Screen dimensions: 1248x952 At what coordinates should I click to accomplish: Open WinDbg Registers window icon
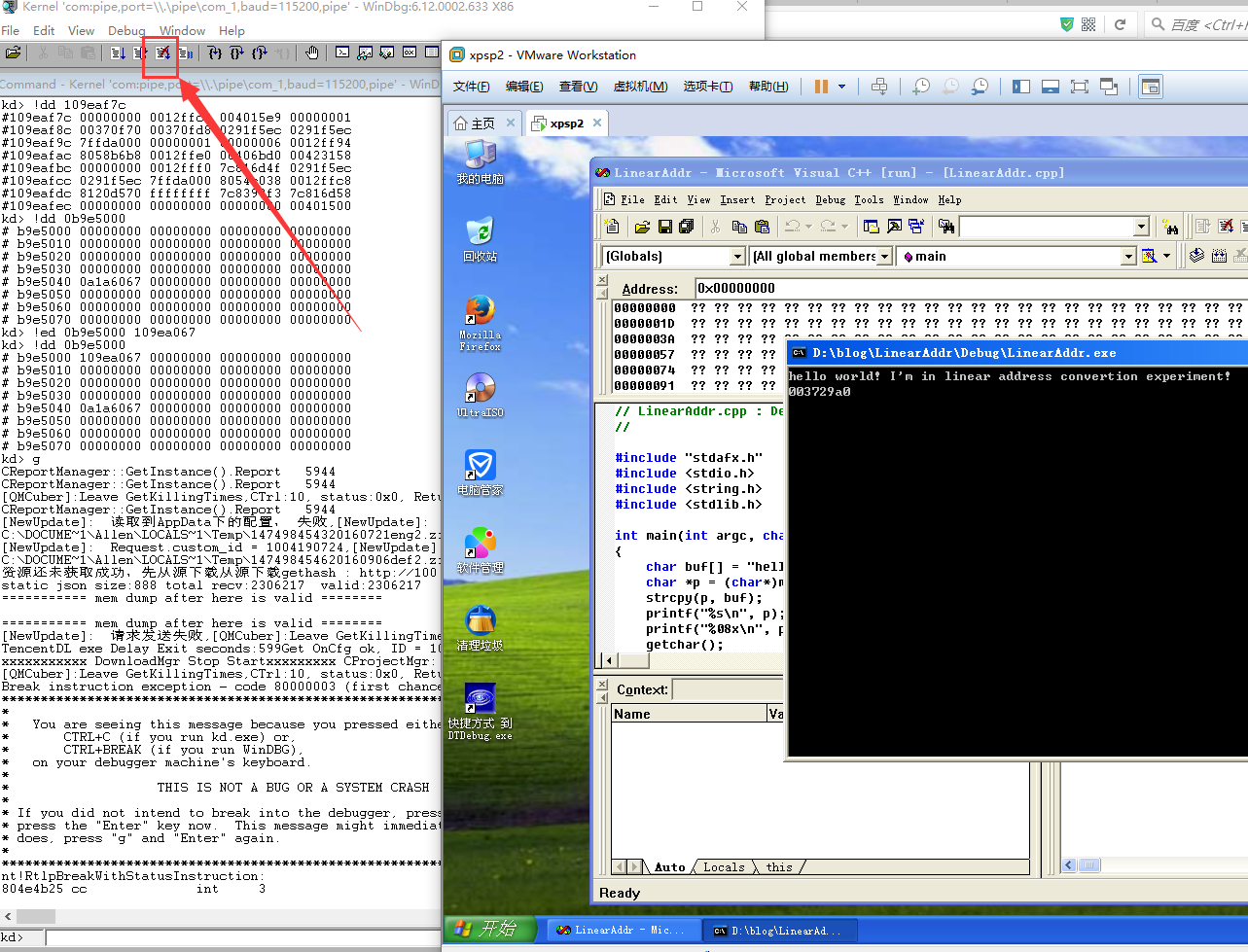click(410, 53)
